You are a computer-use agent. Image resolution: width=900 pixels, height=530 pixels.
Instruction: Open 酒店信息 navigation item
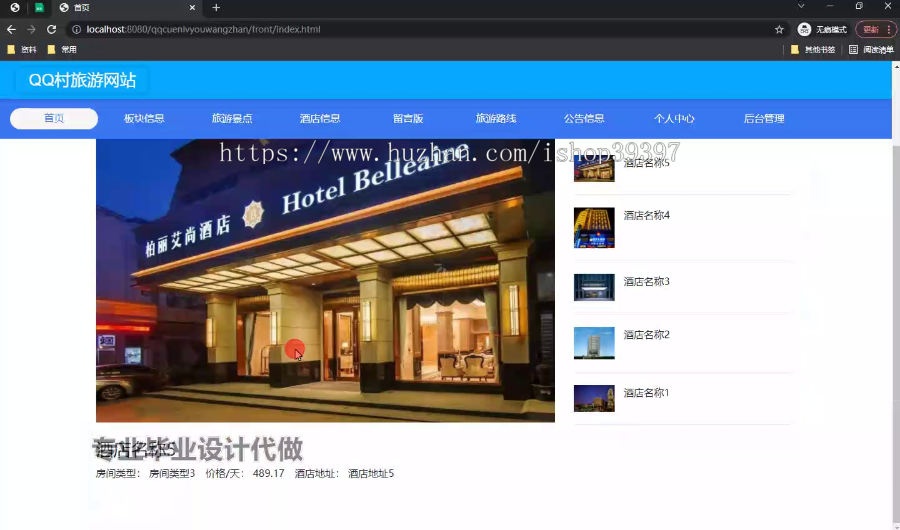[x=320, y=118]
